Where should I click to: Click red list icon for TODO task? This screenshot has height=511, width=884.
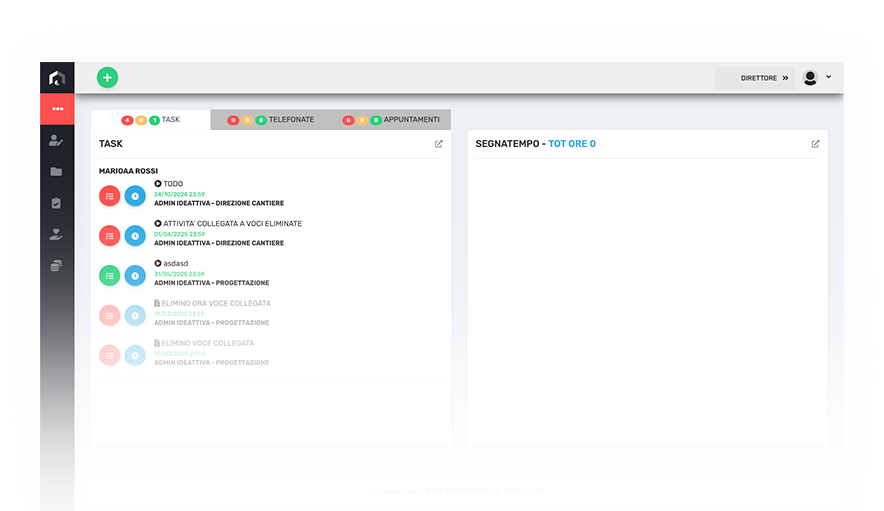click(109, 196)
